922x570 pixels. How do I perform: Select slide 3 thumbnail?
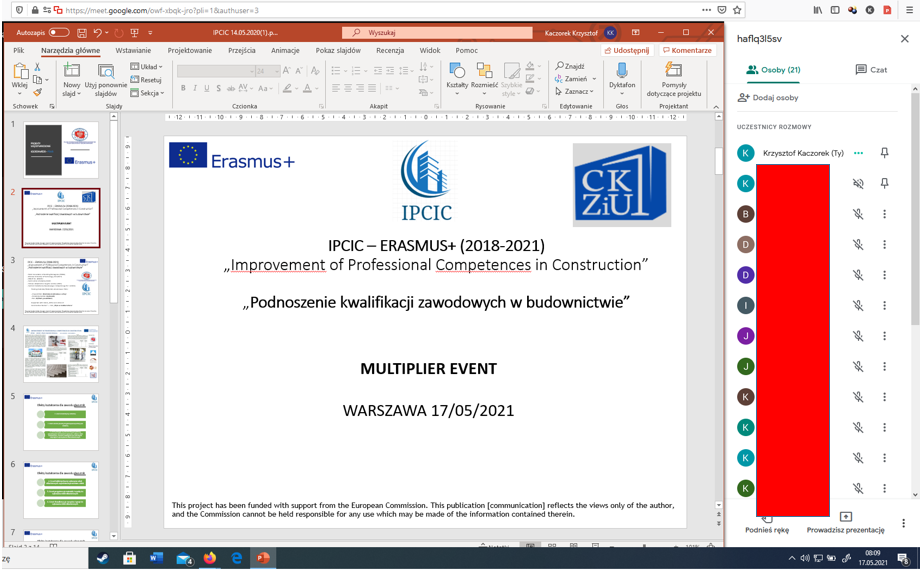61,286
